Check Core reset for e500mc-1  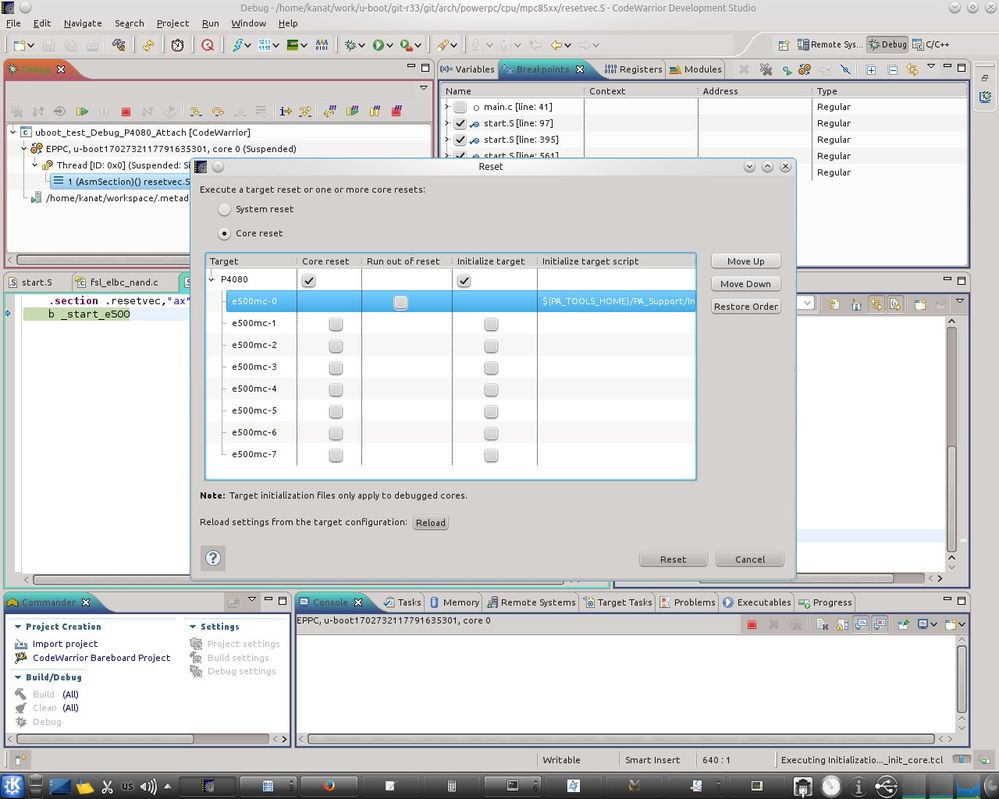pyautogui.click(x=336, y=324)
